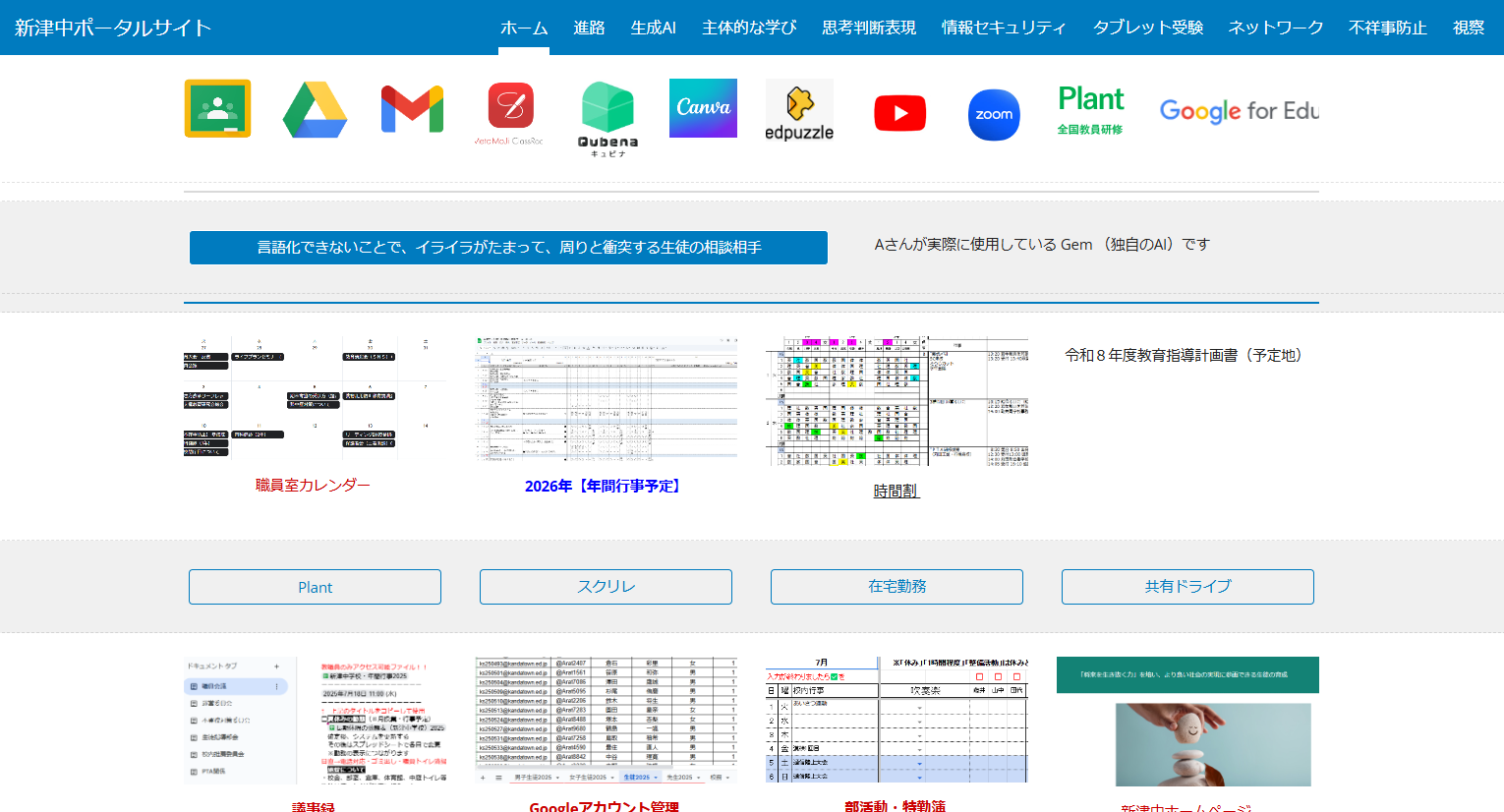1504x812 pixels.
Task: Open the 生成AI menu item
Action: click(653, 28)
